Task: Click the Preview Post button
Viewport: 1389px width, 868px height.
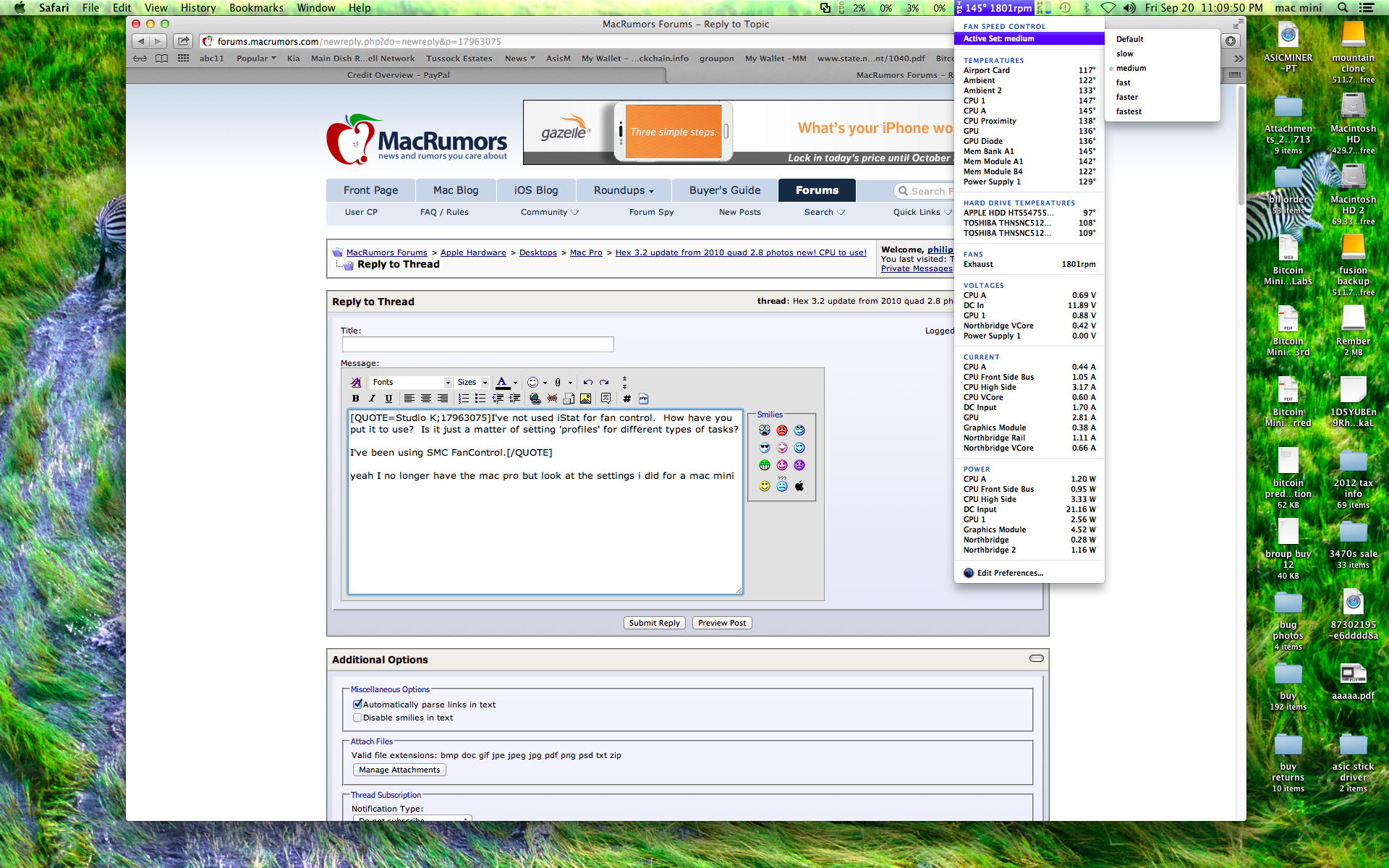Action: click(722, 623)
